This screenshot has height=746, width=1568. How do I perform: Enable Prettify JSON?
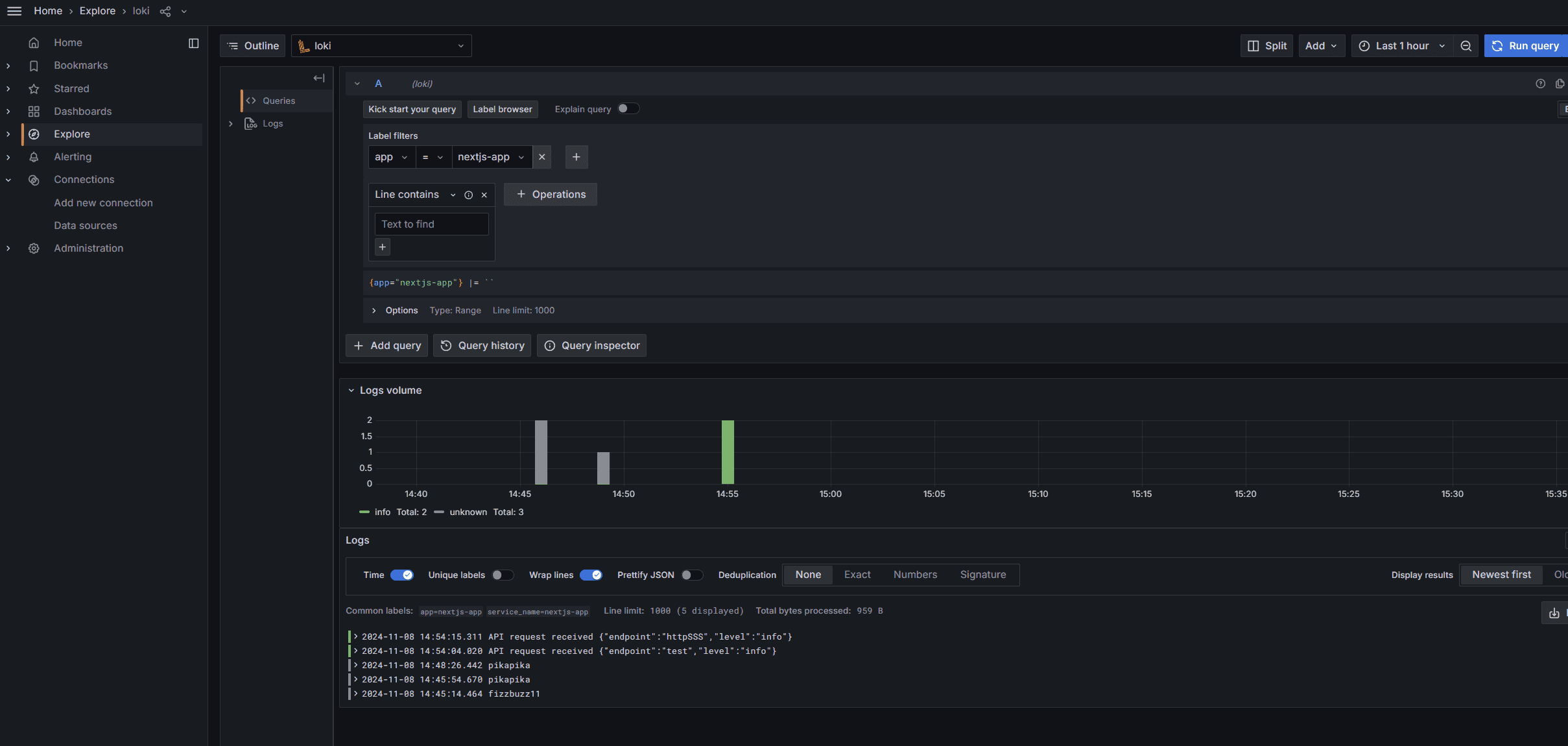click(x=691, y=575)
